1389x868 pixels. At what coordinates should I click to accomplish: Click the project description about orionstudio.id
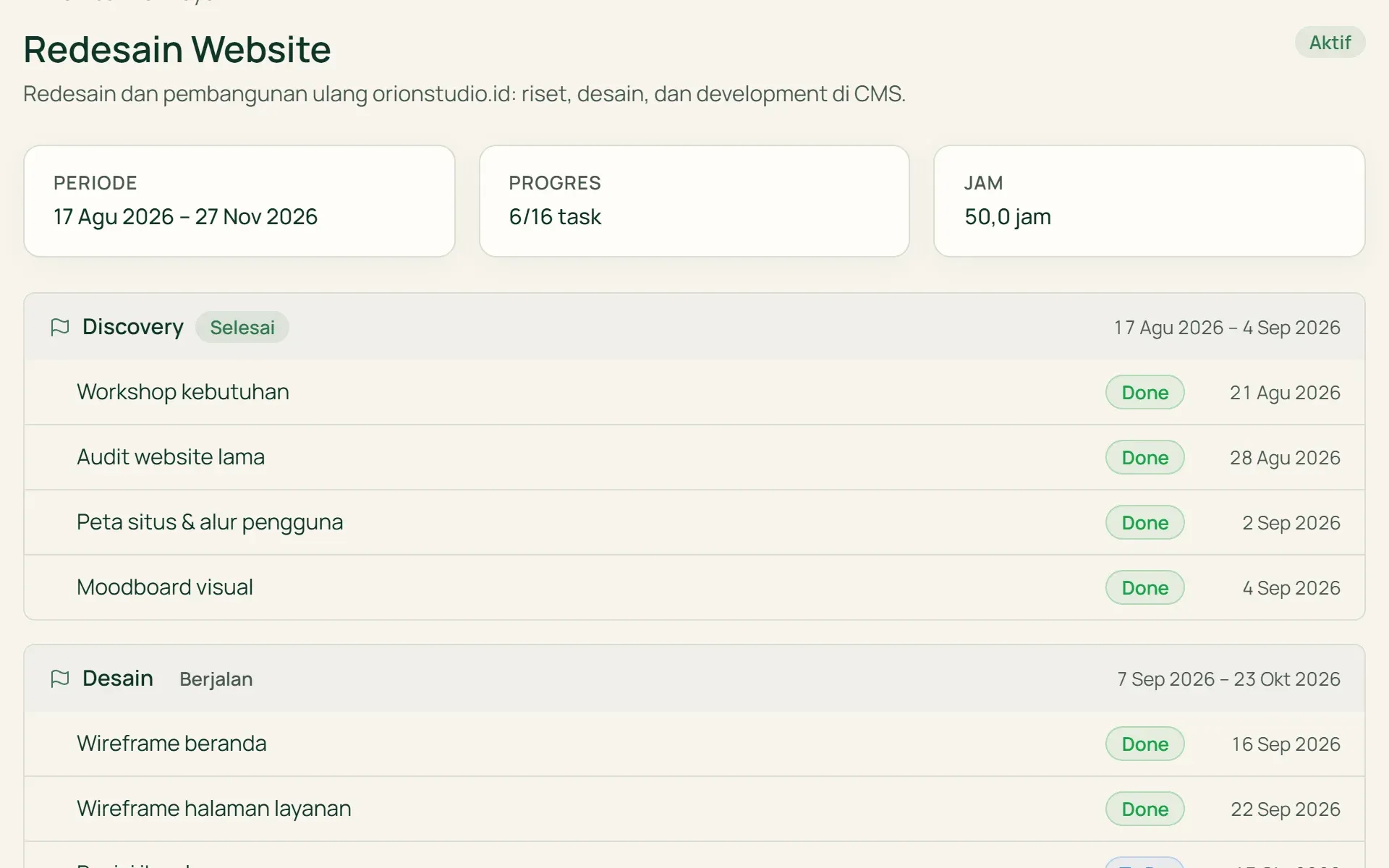tap(464, 94)
